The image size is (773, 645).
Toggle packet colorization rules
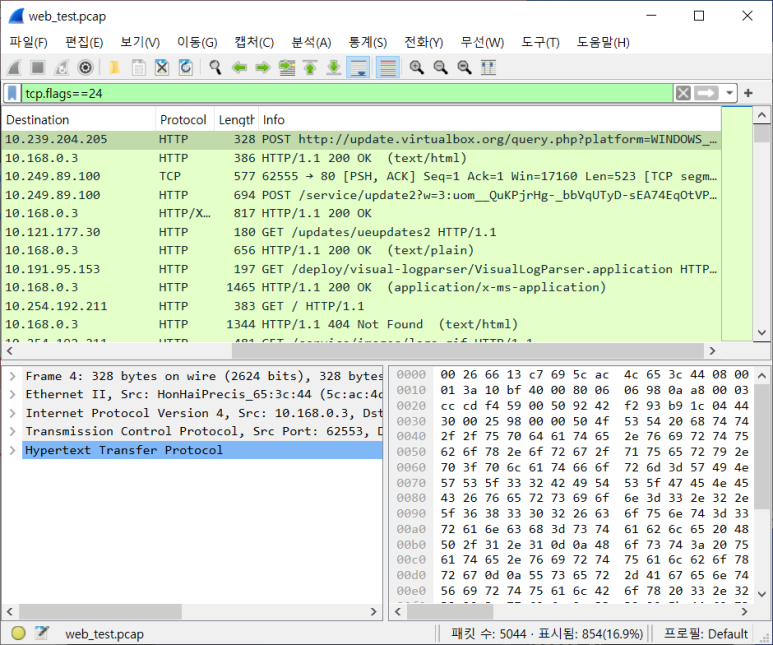(x=388, y=67)
